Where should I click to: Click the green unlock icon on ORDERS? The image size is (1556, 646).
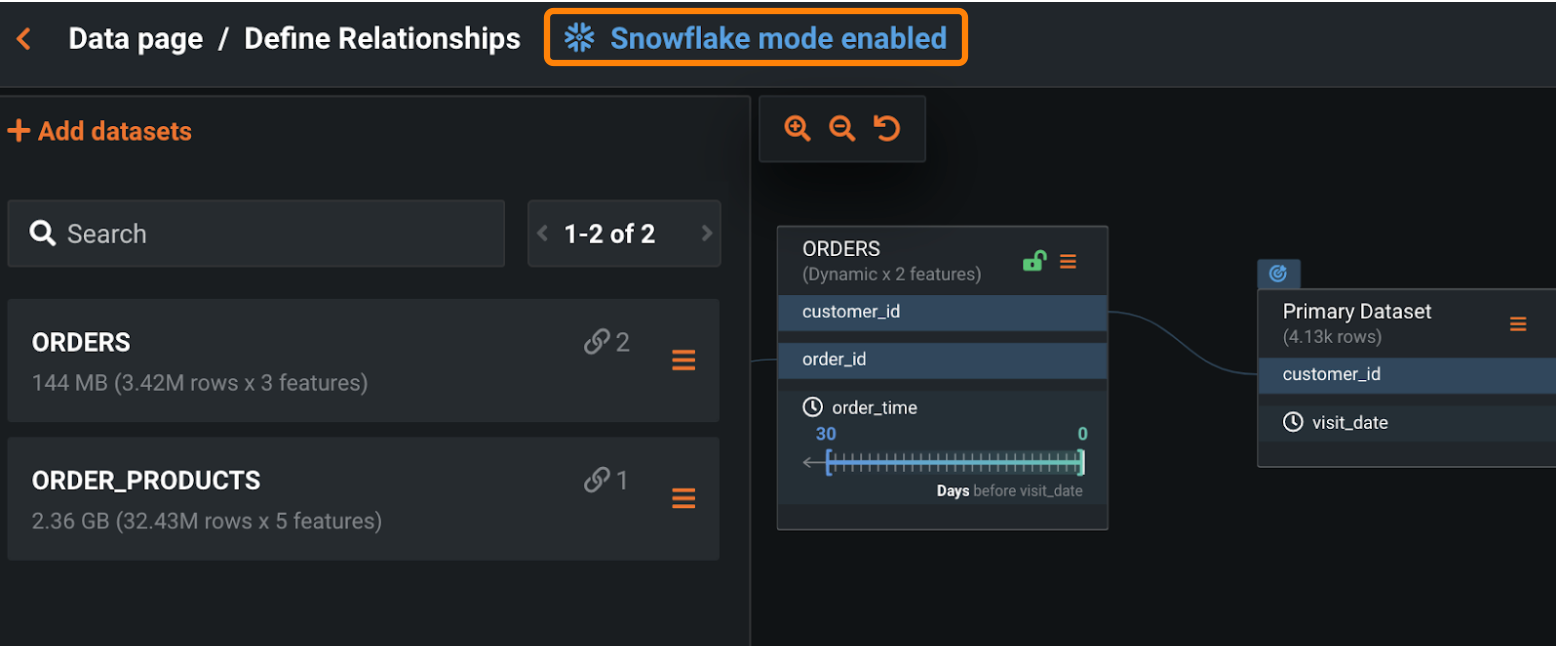click(1034, 261)
